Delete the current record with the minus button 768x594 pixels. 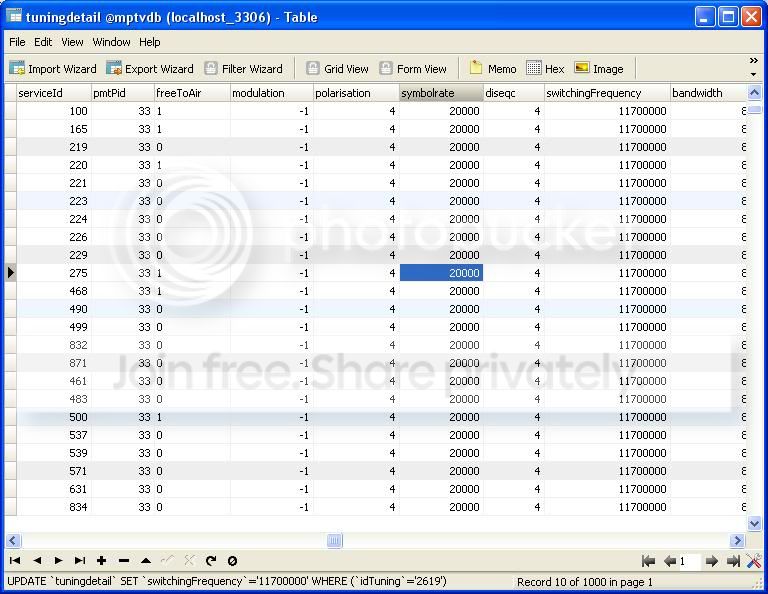point(123,561)
